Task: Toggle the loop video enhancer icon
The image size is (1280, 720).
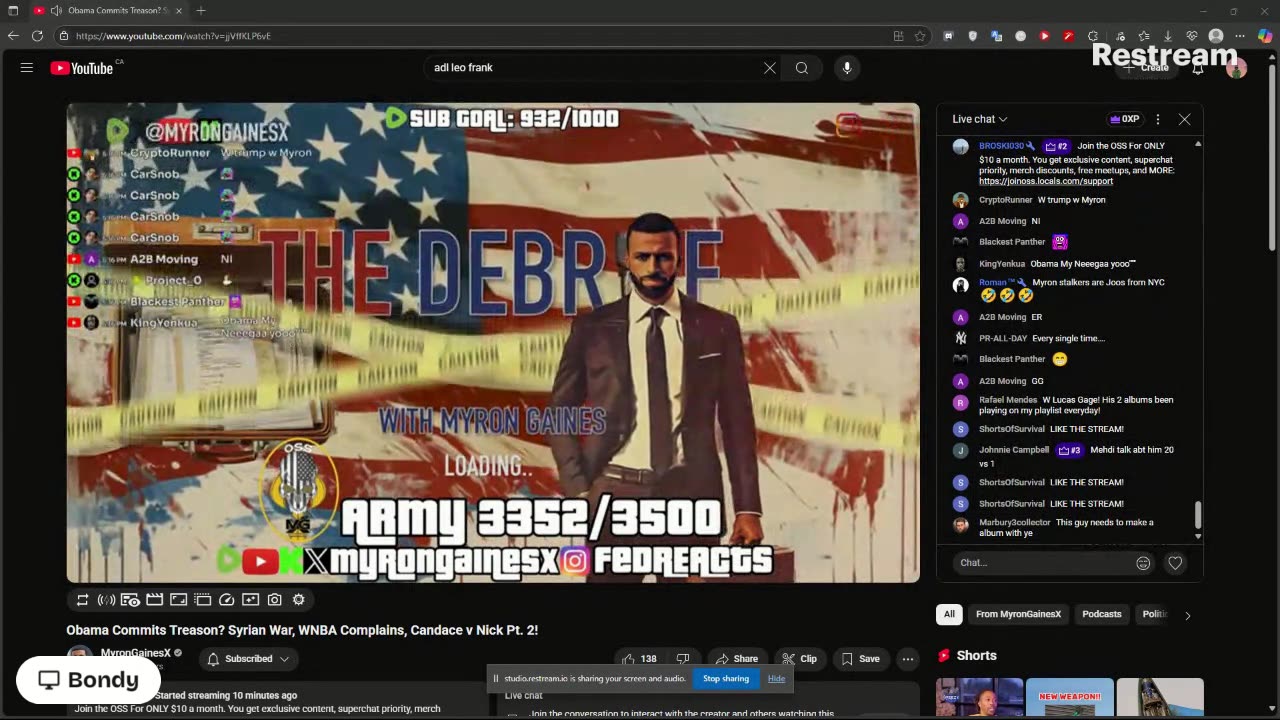Action: (x=82, y=600)
